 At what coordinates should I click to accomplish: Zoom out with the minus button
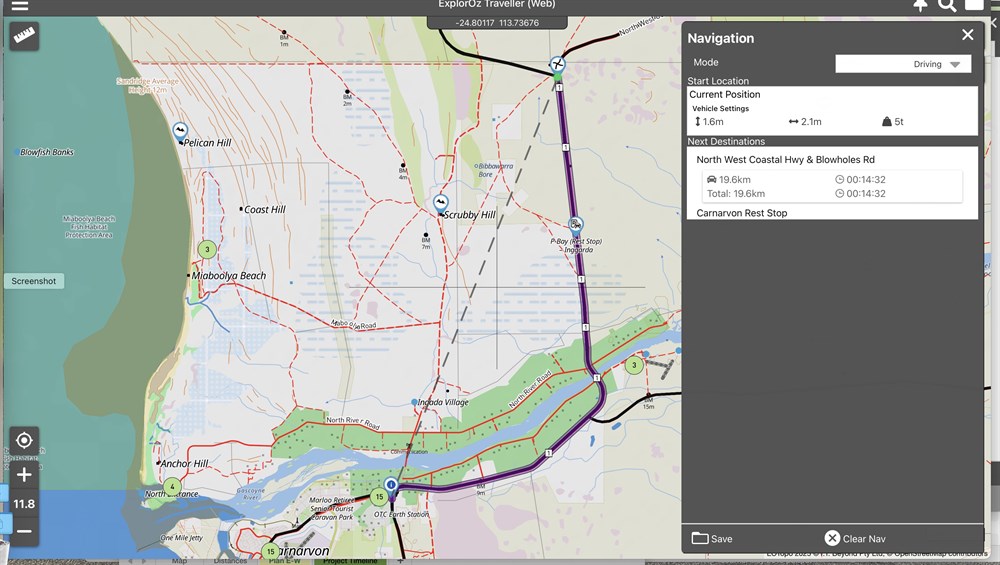pyautogui.click(x=24, y=531)
